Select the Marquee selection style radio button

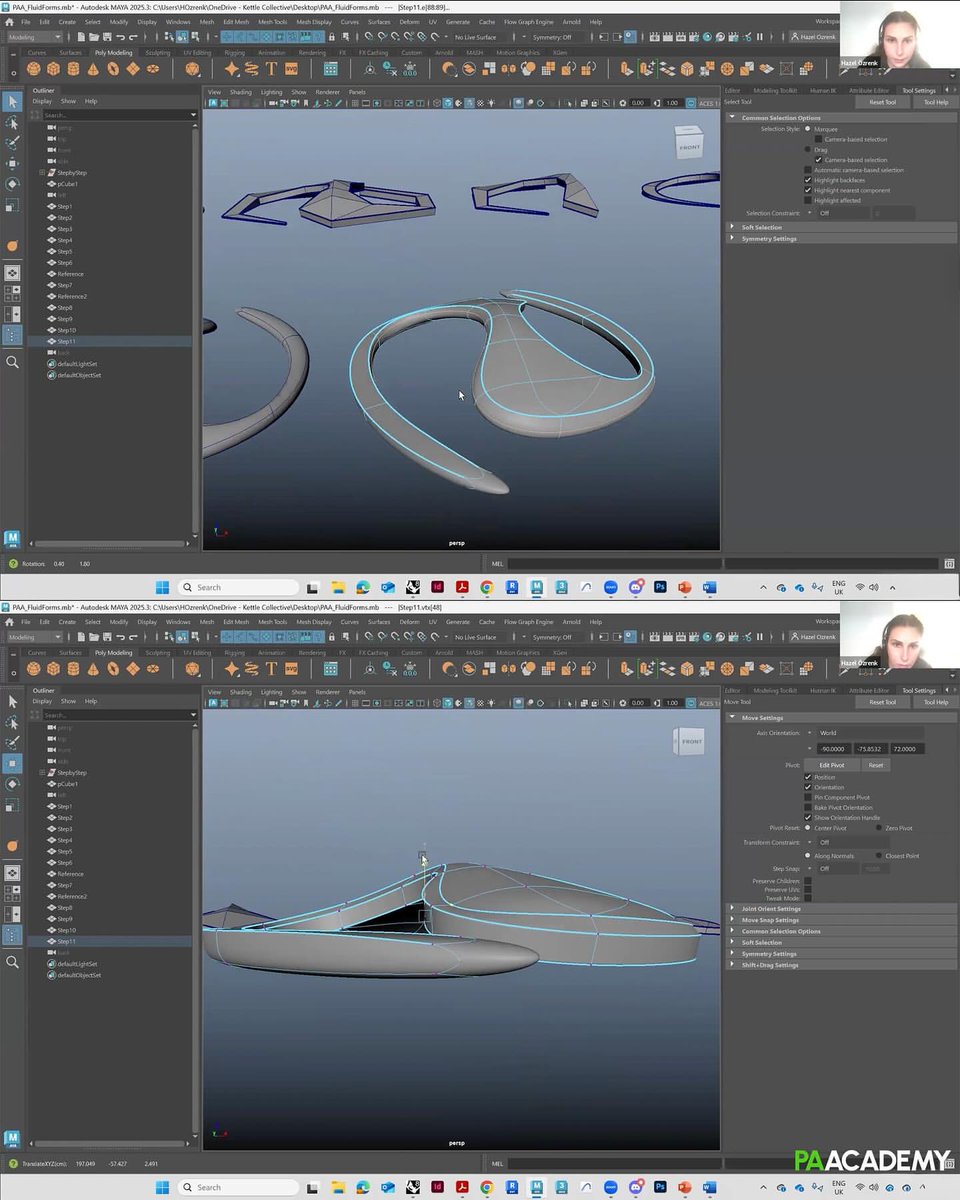click(x=808, y=129)
